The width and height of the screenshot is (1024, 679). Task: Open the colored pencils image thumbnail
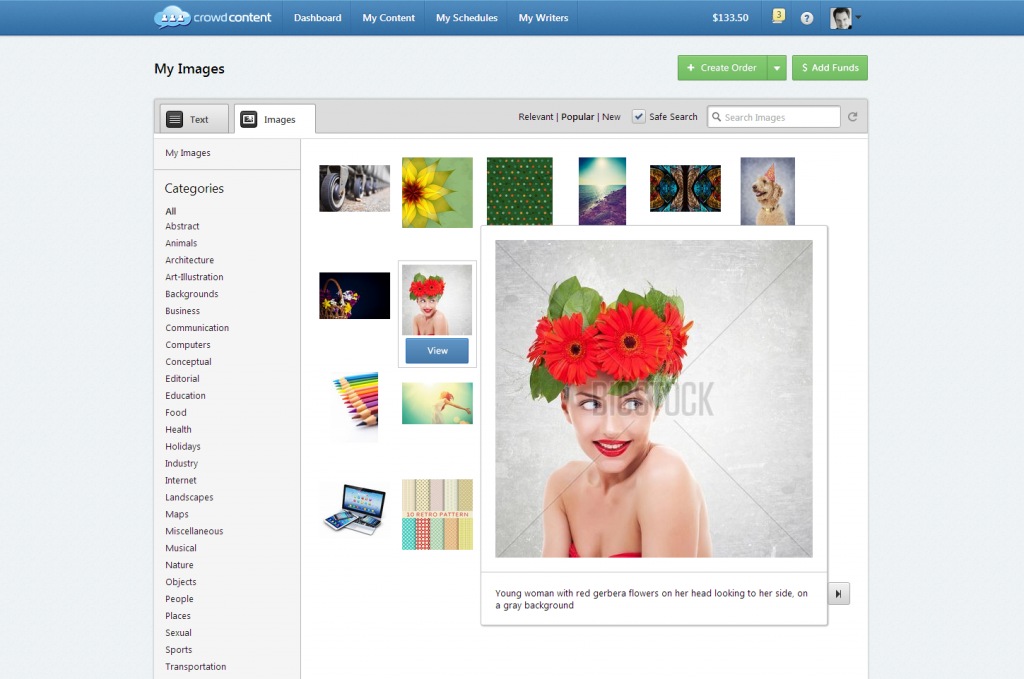(354, 406)
